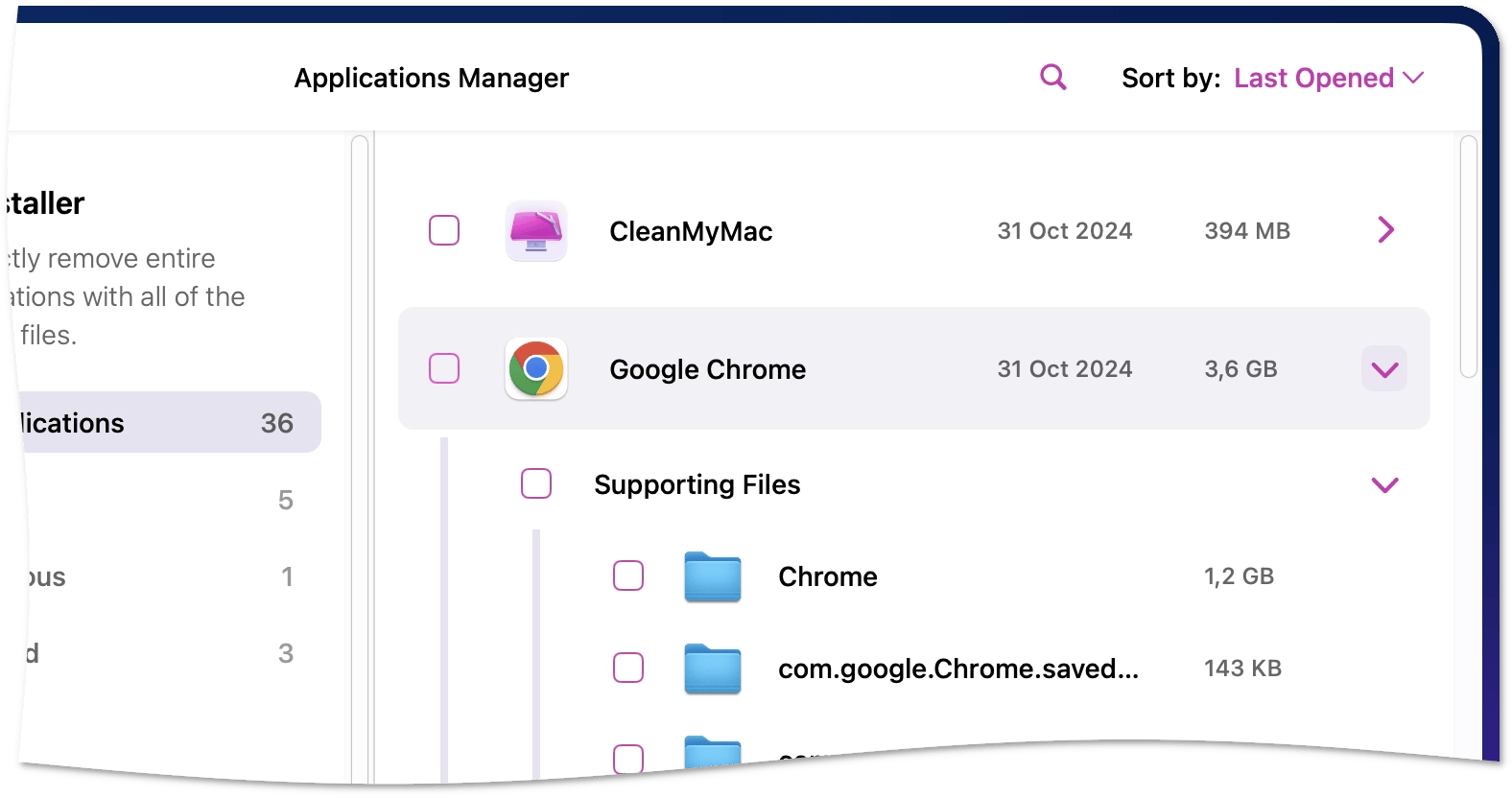1512x798 pixels.
Task: Click the app list scrollbar
Action: click(x=1468, y=257)
